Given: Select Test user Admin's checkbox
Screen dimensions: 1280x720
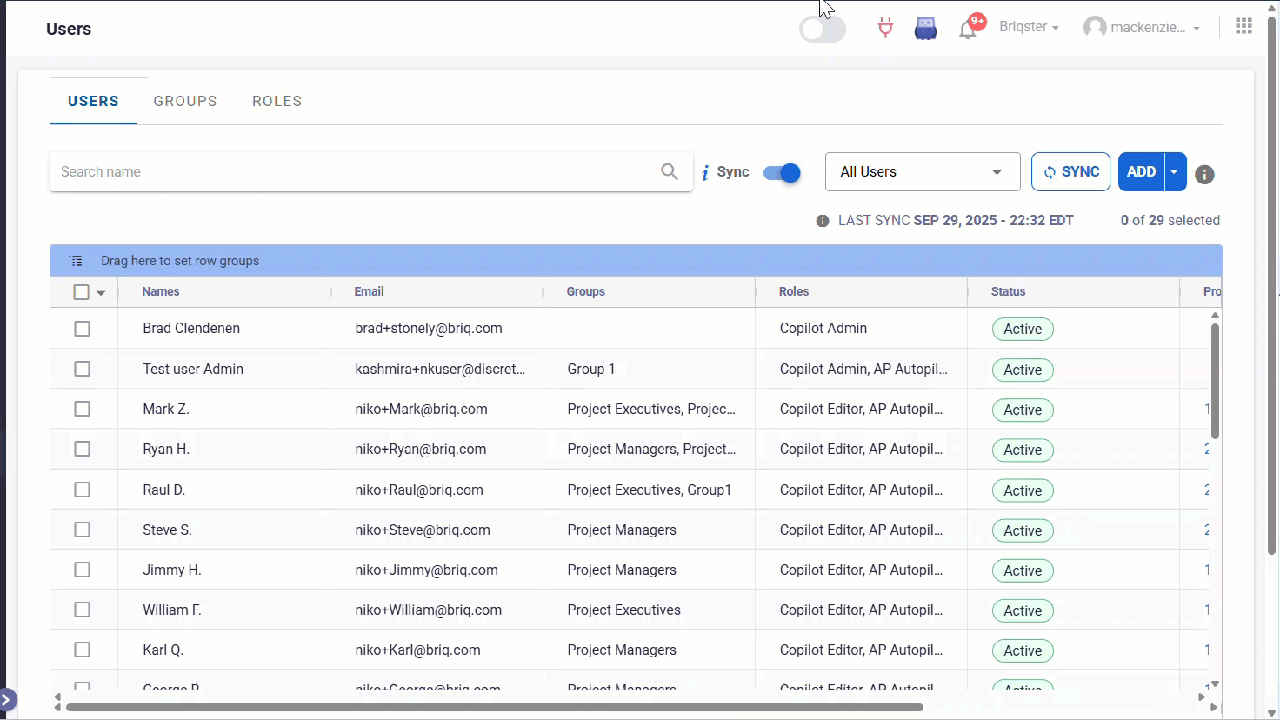Looking at the screenshot, I should pos(82,369).
